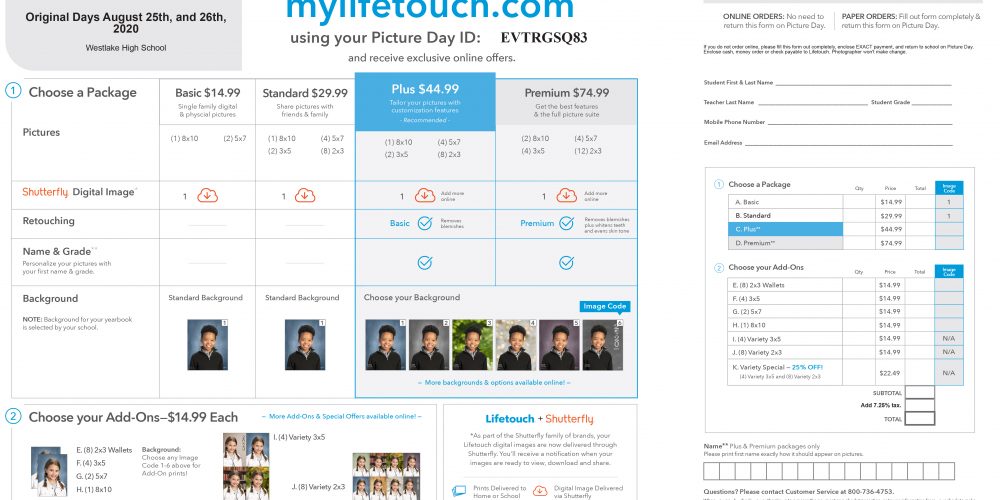Click the cloud download icon in Premium column
The width and height of the screenshot is (1000, 500).
tap(566, 196)
